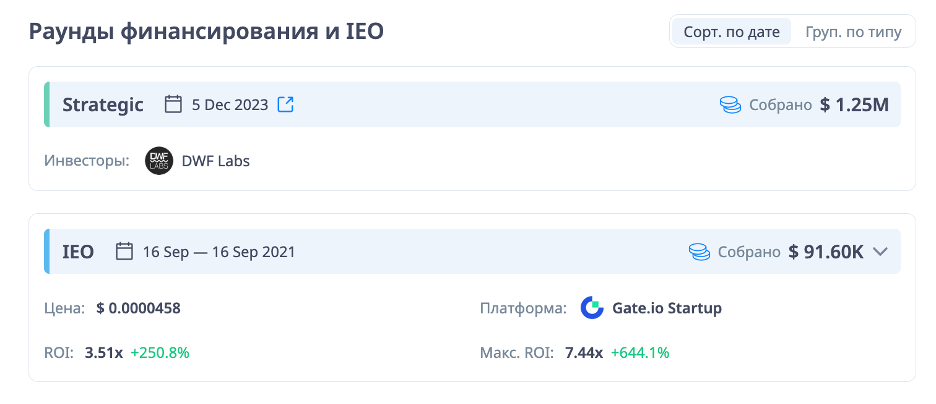Viewport: 936px width, 404px height.
Task: Click the Gate.io Startup logo icon
Action: tap(592, 308)
